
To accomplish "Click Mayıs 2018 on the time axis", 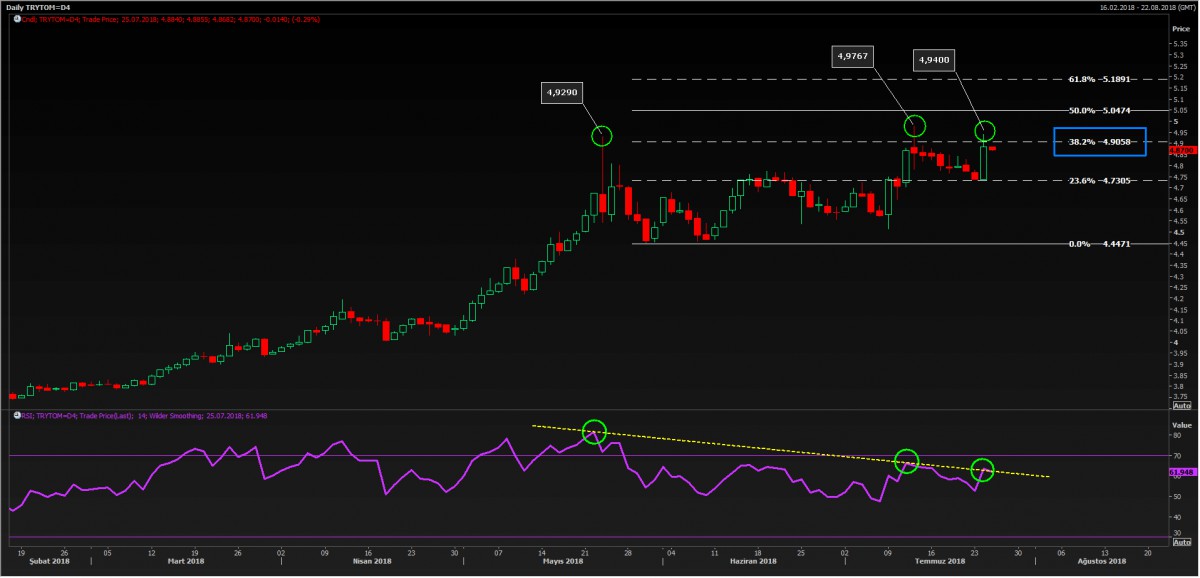I will (x=561, y=562).
